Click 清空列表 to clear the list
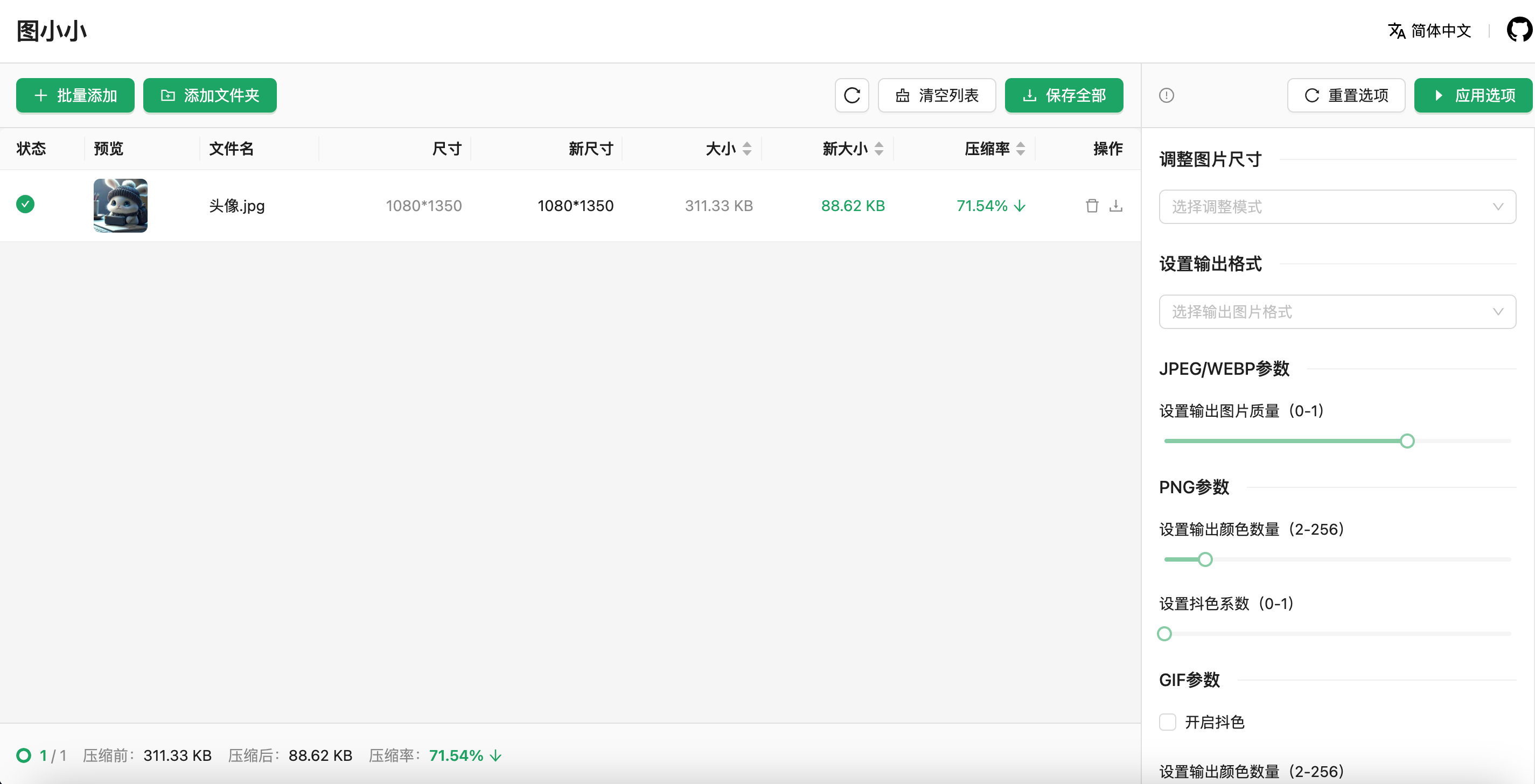The width and height of the screenshot is (1535, 784). point(937,95)
